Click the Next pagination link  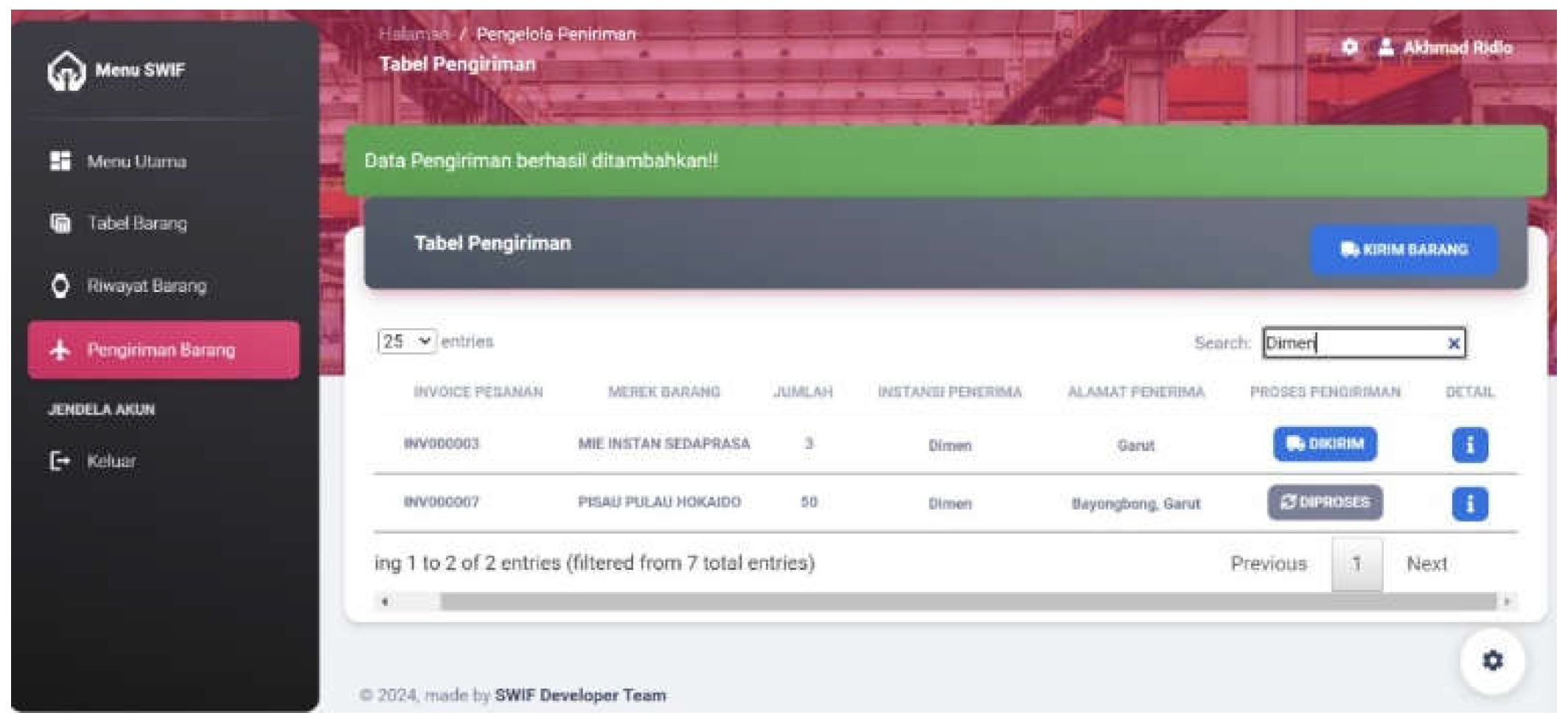coord(1426,564)
